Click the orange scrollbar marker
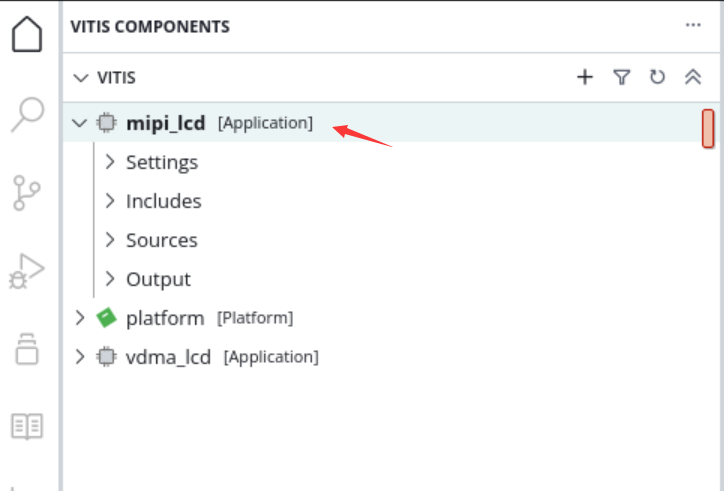 (x=708, y=128)
